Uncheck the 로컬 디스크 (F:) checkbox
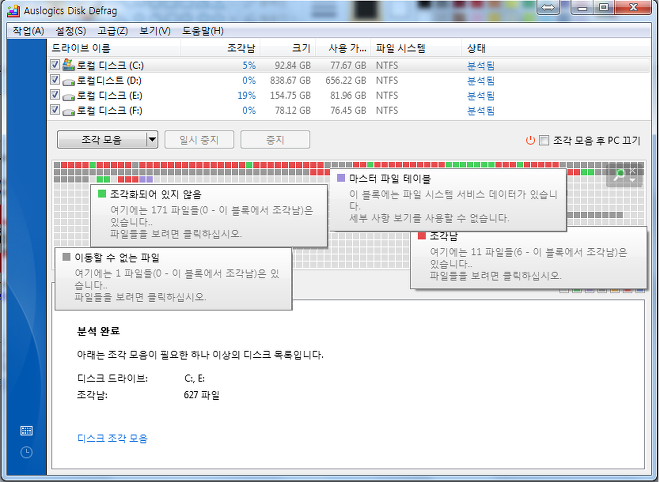This screenshot has width=660, height=482. click(x=55, y=110)
